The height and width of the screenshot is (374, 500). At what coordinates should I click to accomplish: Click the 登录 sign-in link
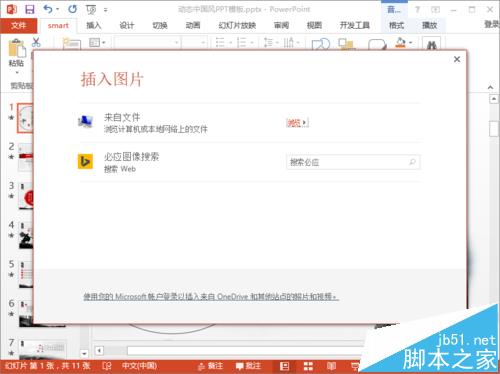point(492,24)
